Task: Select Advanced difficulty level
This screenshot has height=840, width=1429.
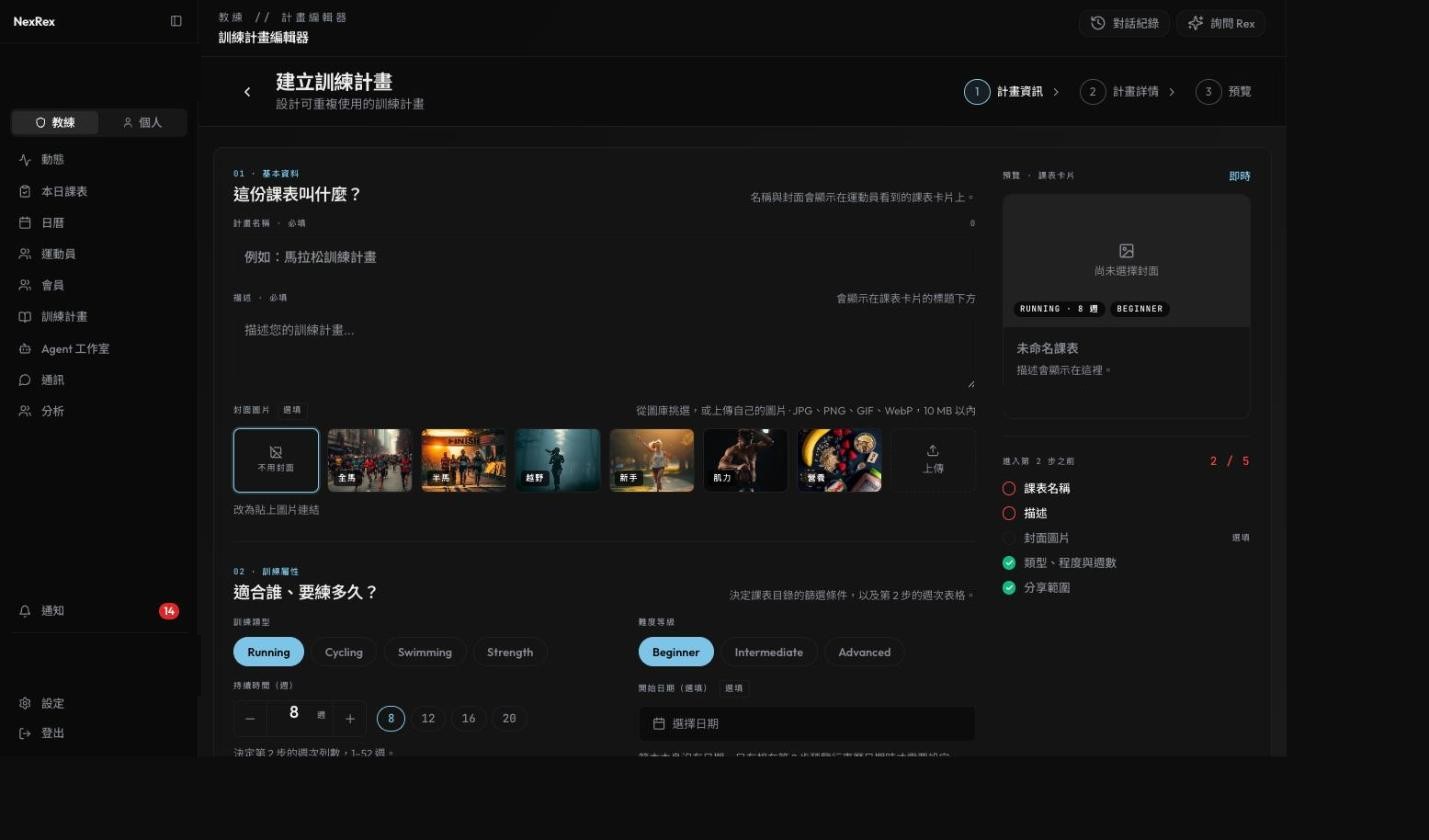Action: pos(864,652)
